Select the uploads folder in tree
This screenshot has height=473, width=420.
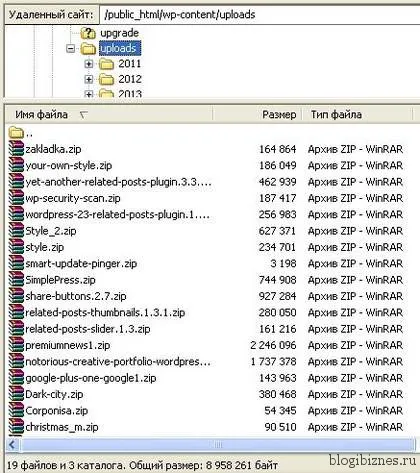pyautogui.click(x=120, y=48)
